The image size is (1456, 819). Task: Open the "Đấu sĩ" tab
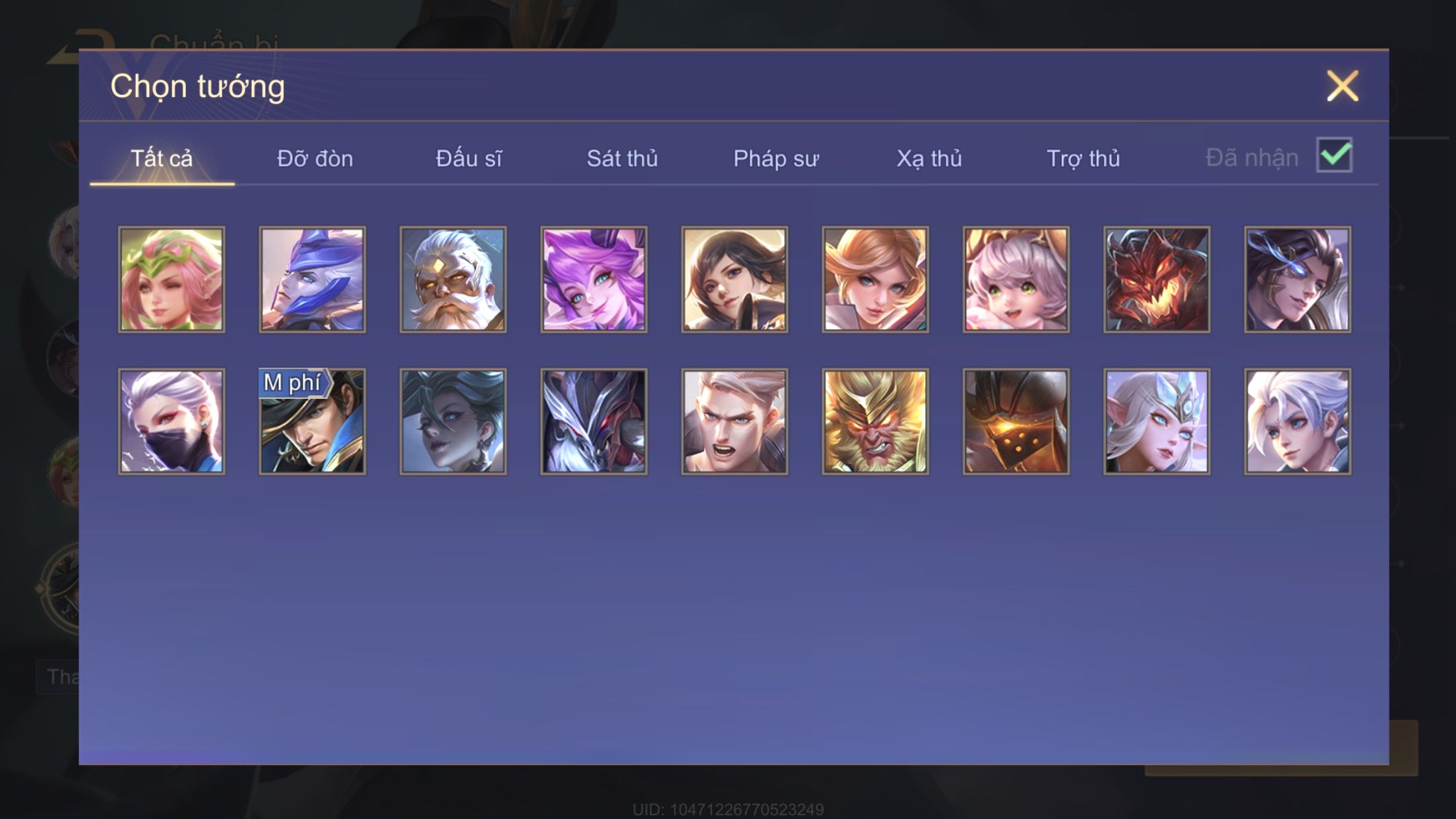pos(469,159)
